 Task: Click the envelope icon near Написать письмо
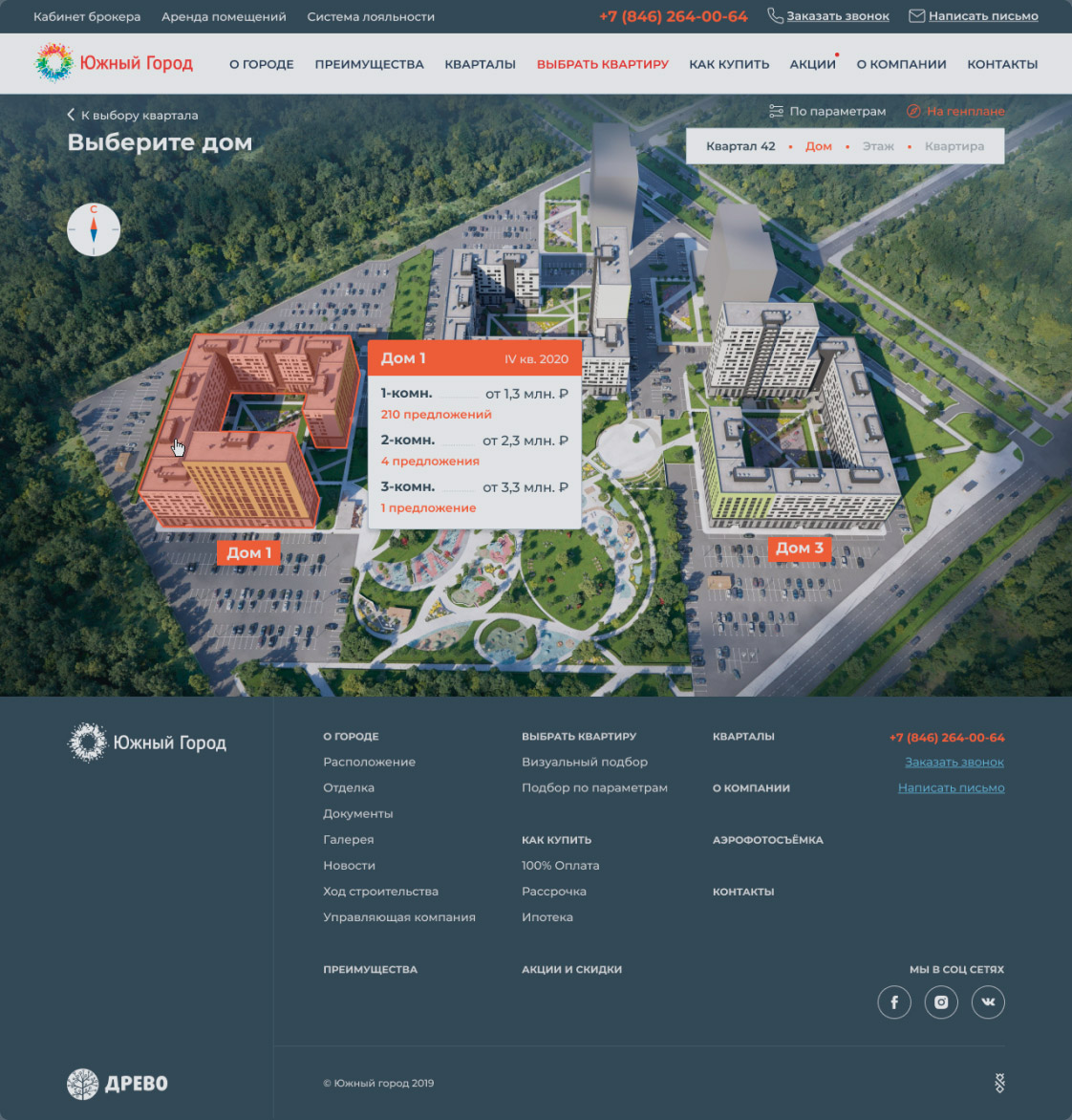coord(916,16)
